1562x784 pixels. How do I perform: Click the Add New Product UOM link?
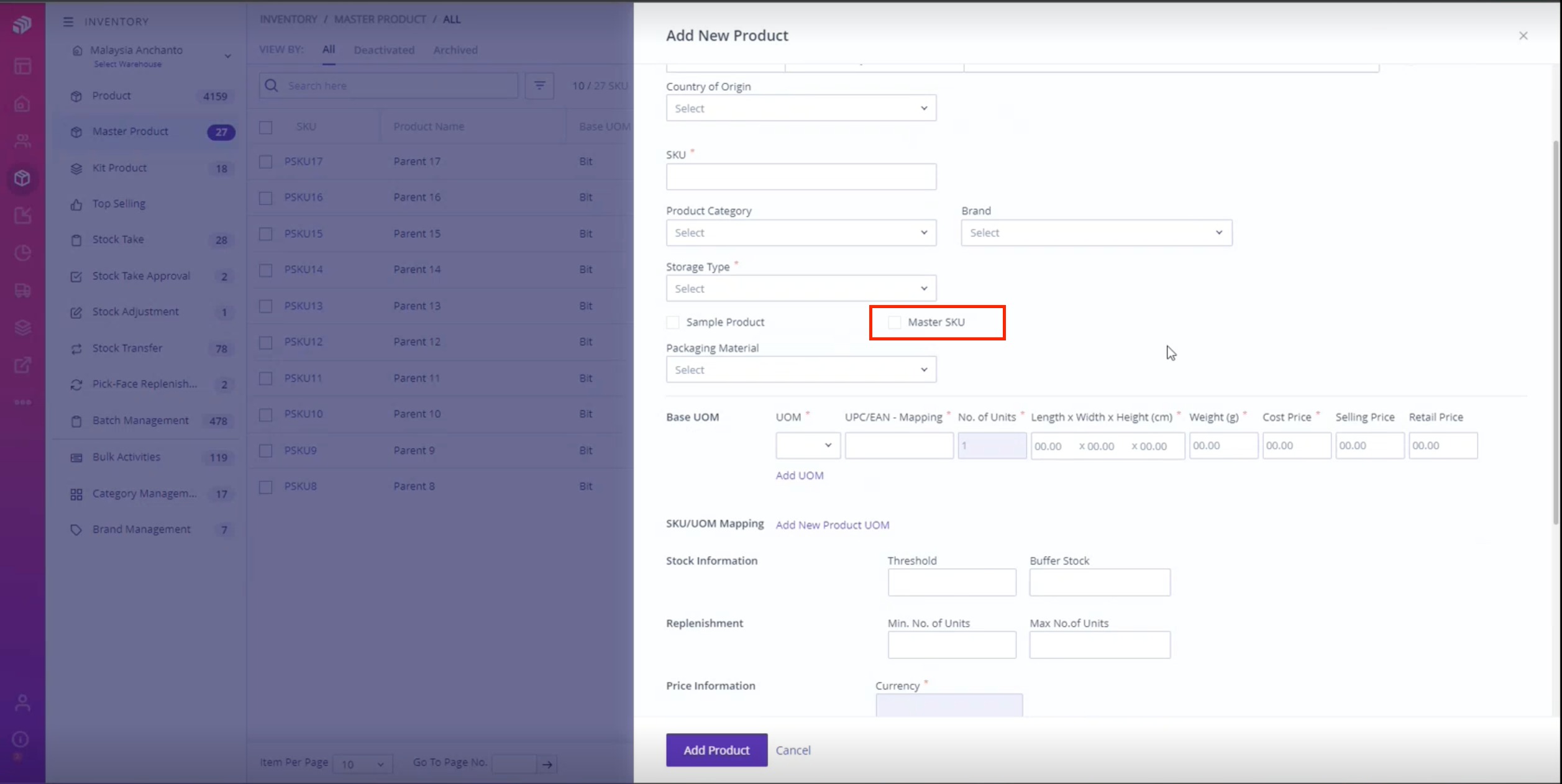[x=833, y=524]
